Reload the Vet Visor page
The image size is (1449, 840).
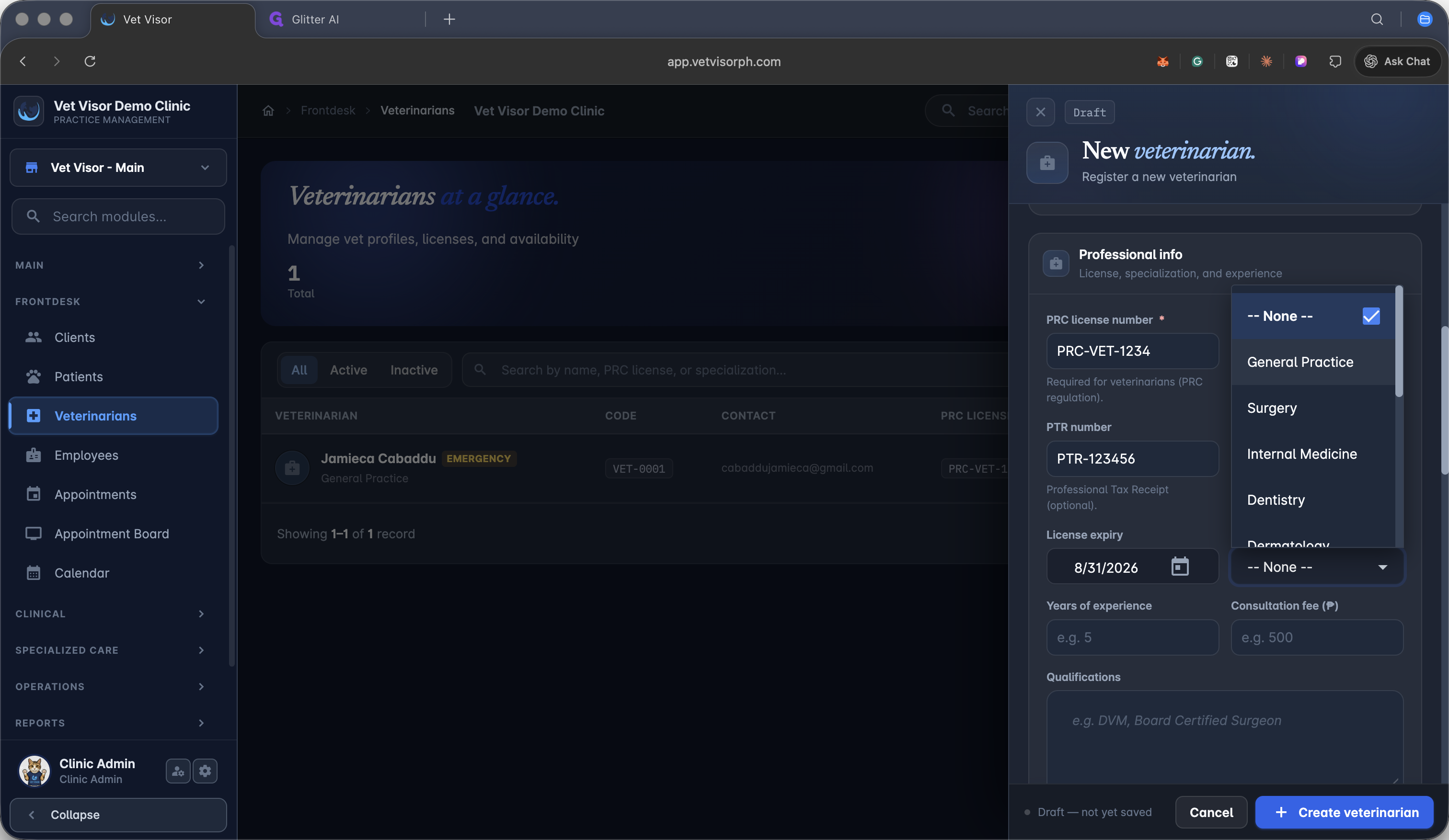tap(90, 61)
